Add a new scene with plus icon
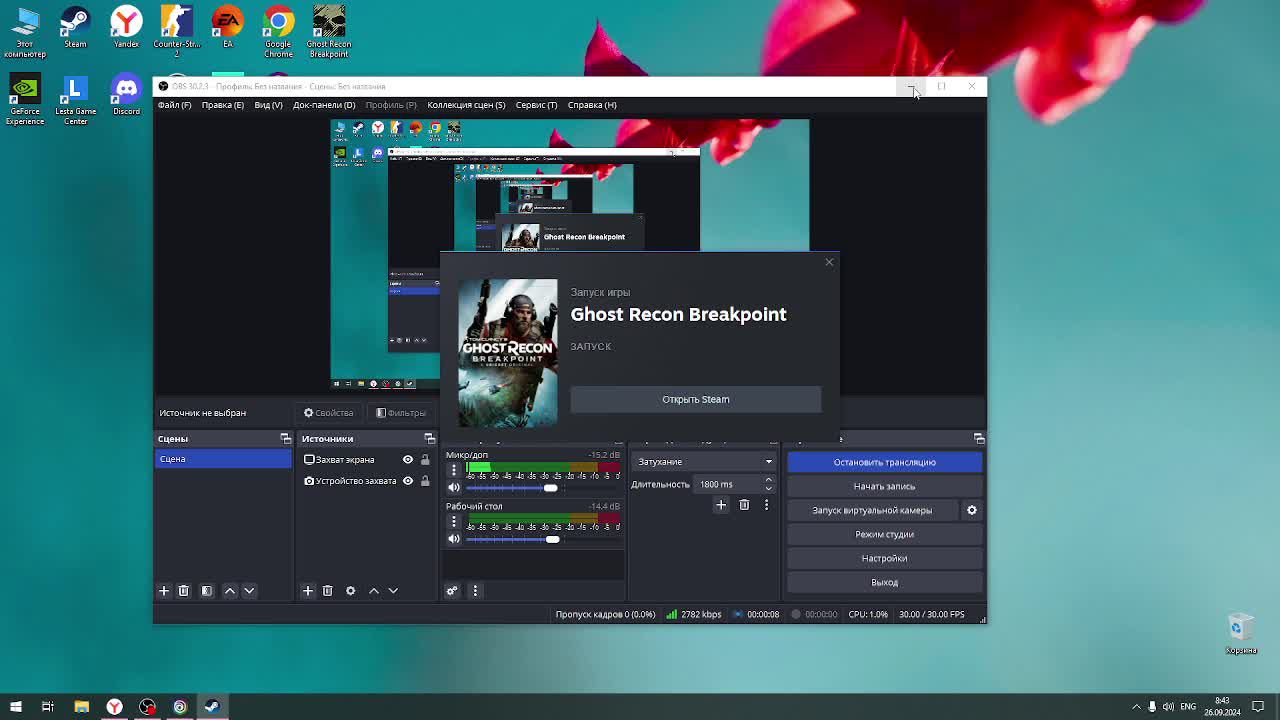 coord(164,591)
